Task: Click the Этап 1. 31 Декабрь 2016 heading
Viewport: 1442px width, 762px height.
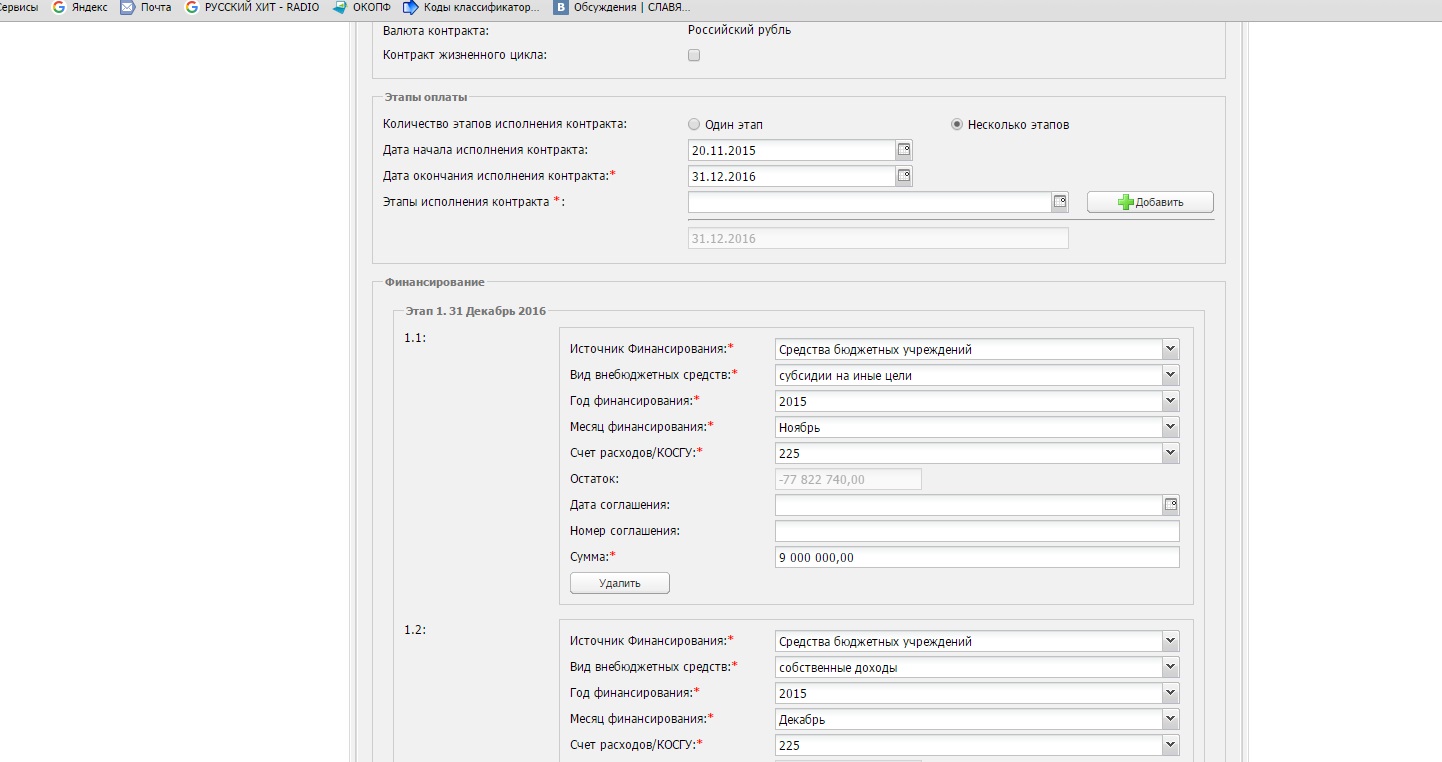Action: [x=476, y=311]
